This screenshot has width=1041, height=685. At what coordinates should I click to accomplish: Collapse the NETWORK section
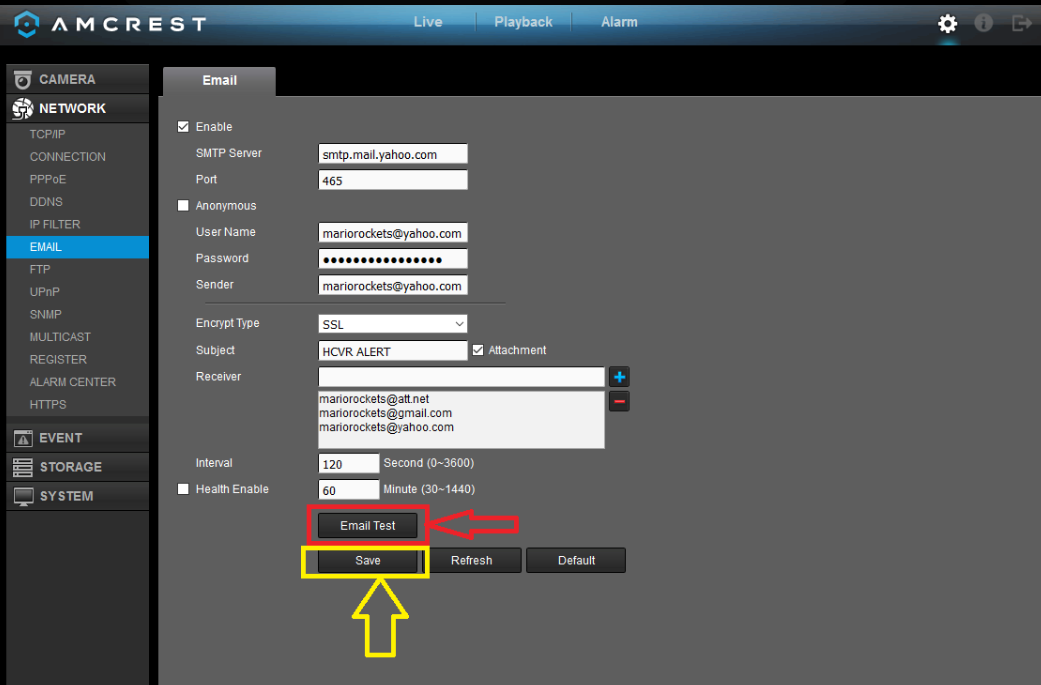click(x=78, y=108)
